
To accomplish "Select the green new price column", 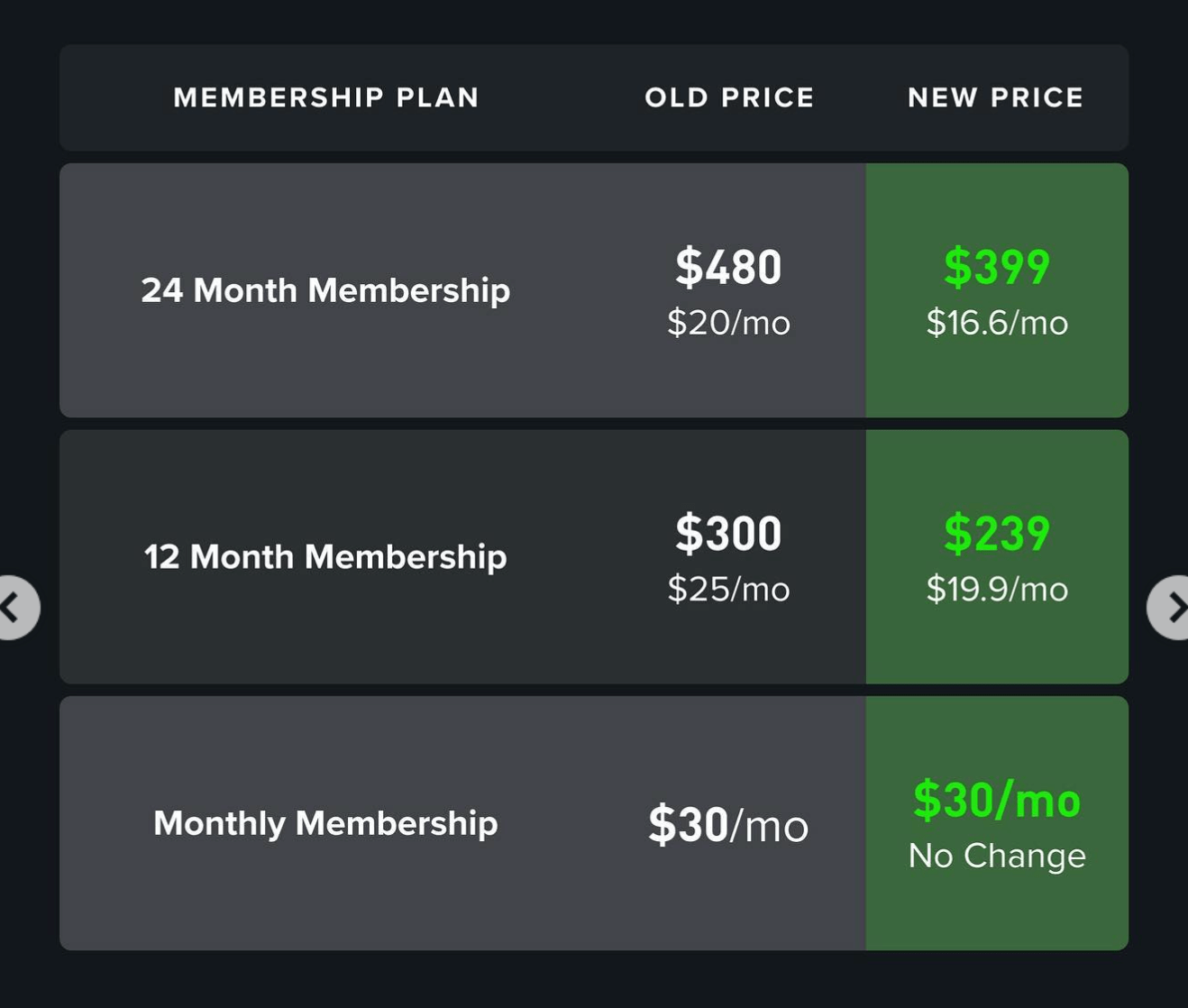I will (995, 556).
